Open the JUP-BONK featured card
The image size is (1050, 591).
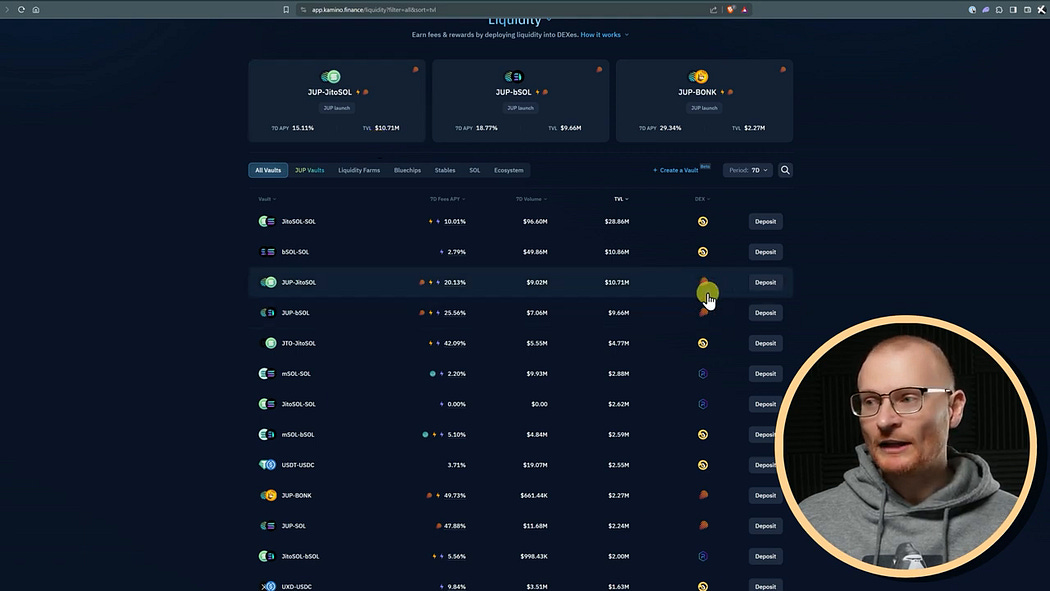coord(704,100)
